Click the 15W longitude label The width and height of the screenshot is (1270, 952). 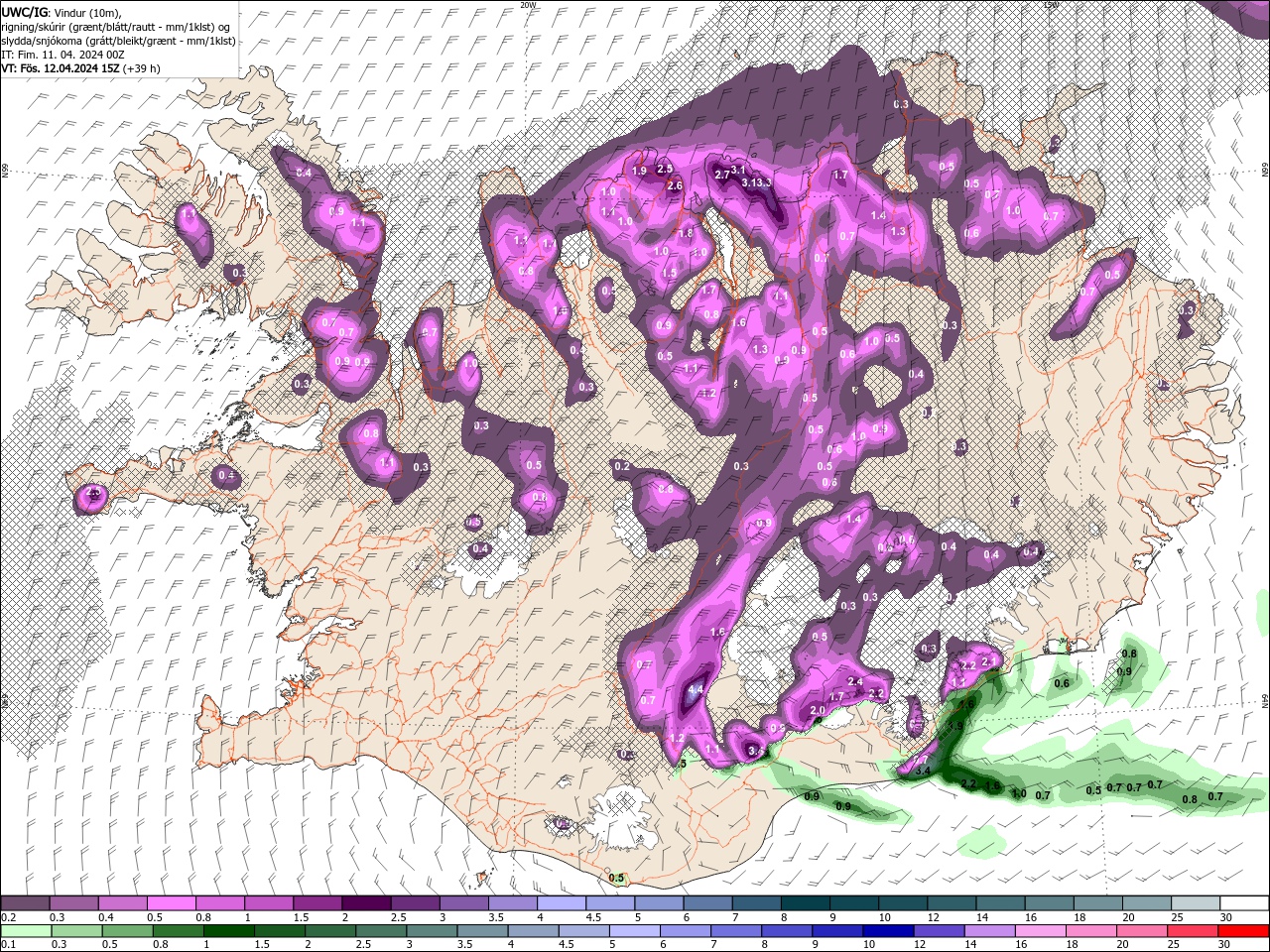[1052, 5]
